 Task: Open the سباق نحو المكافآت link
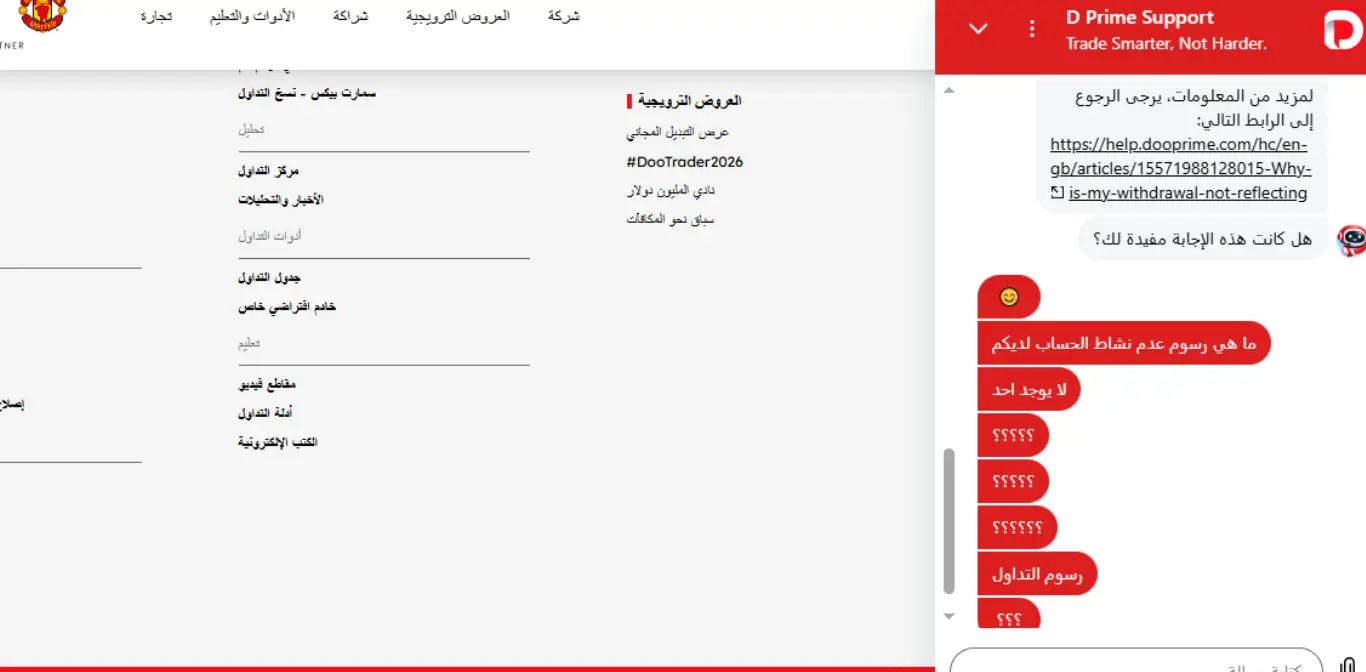click(670, 219)
